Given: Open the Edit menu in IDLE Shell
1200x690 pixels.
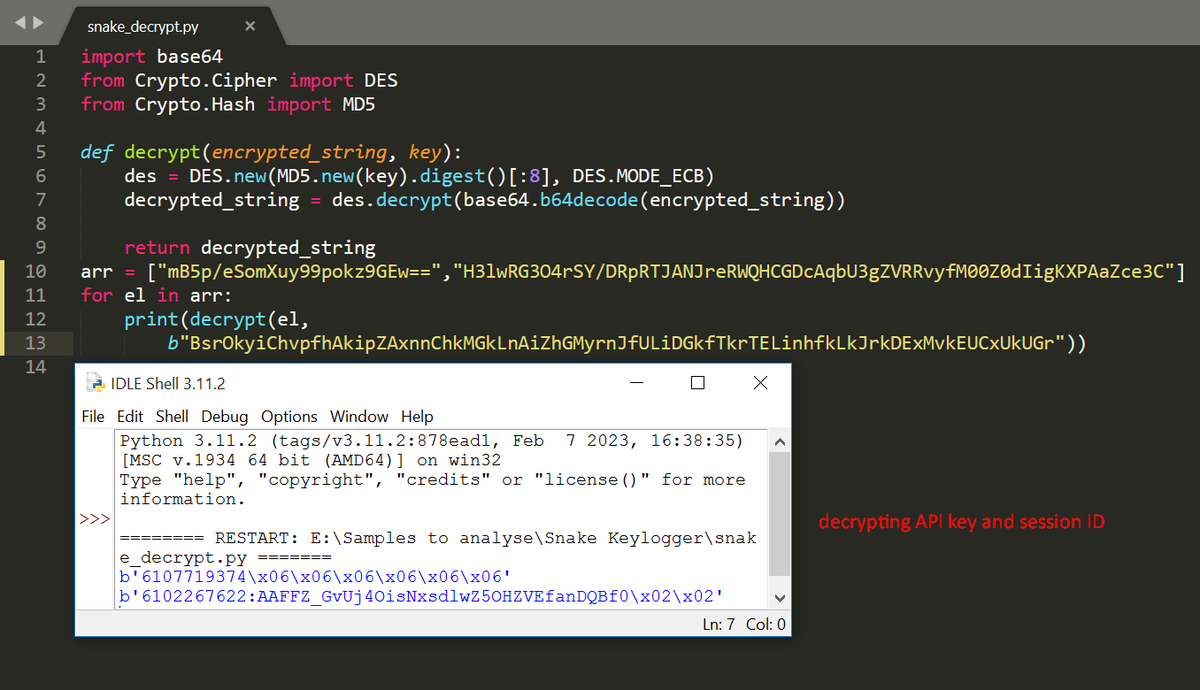Looking at the screenshot, I should (x=130, y=416).
